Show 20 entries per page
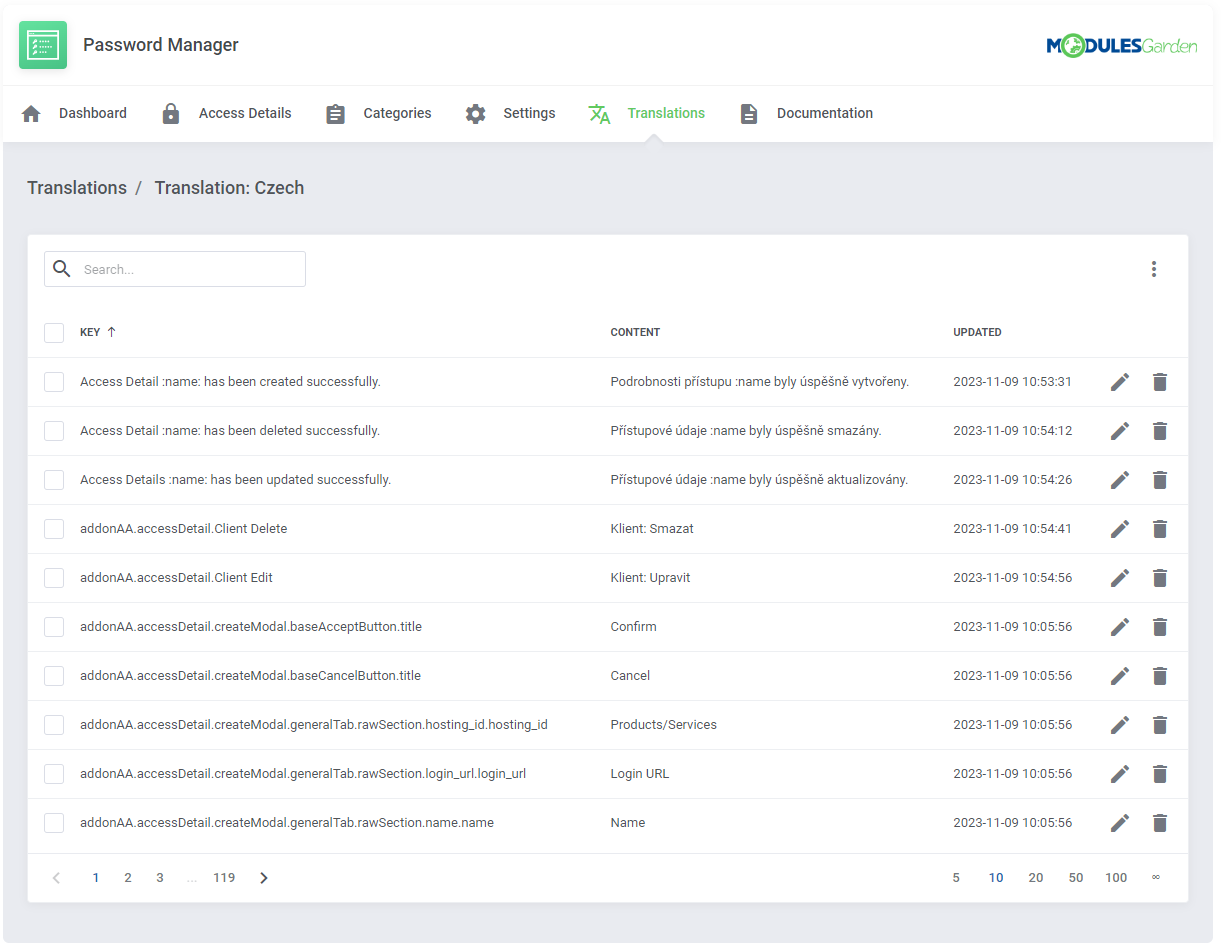The width and height of the screenshot is (1221, 946). click(1036, 878)
